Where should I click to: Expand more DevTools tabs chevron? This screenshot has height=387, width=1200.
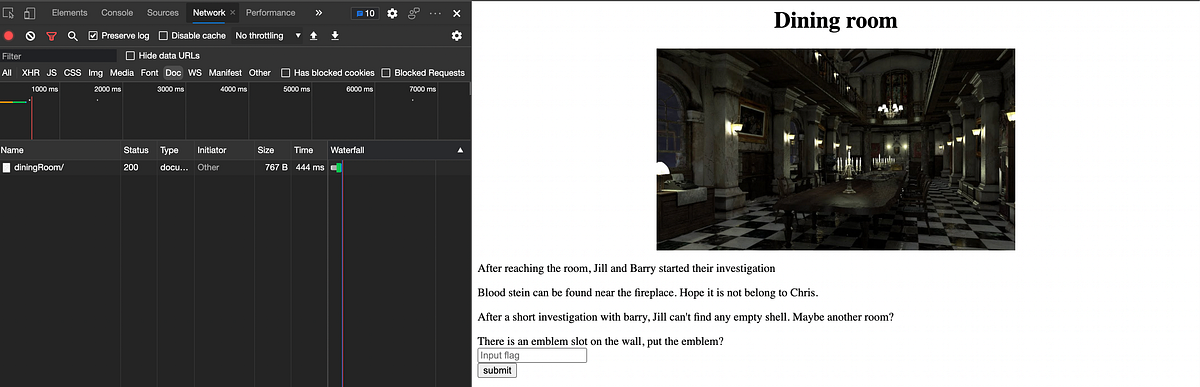[x=318, y=13]
